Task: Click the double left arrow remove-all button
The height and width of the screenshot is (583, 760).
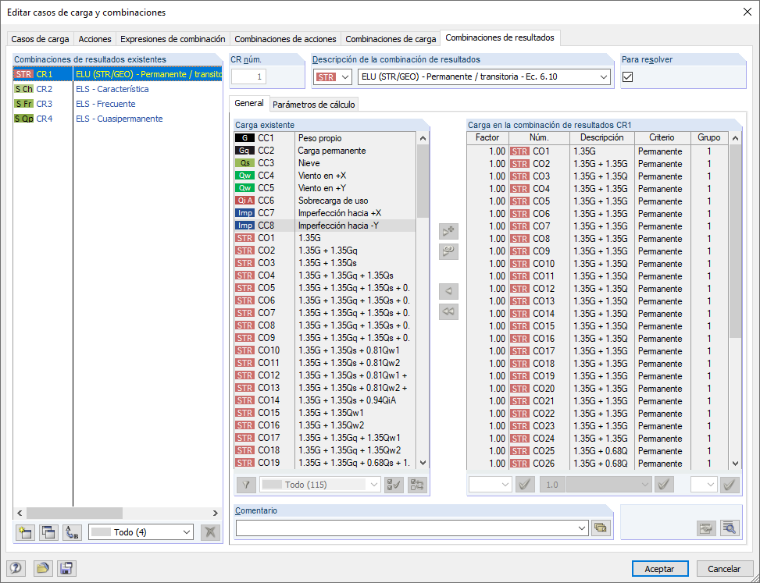Action: (x=448, y=312)
